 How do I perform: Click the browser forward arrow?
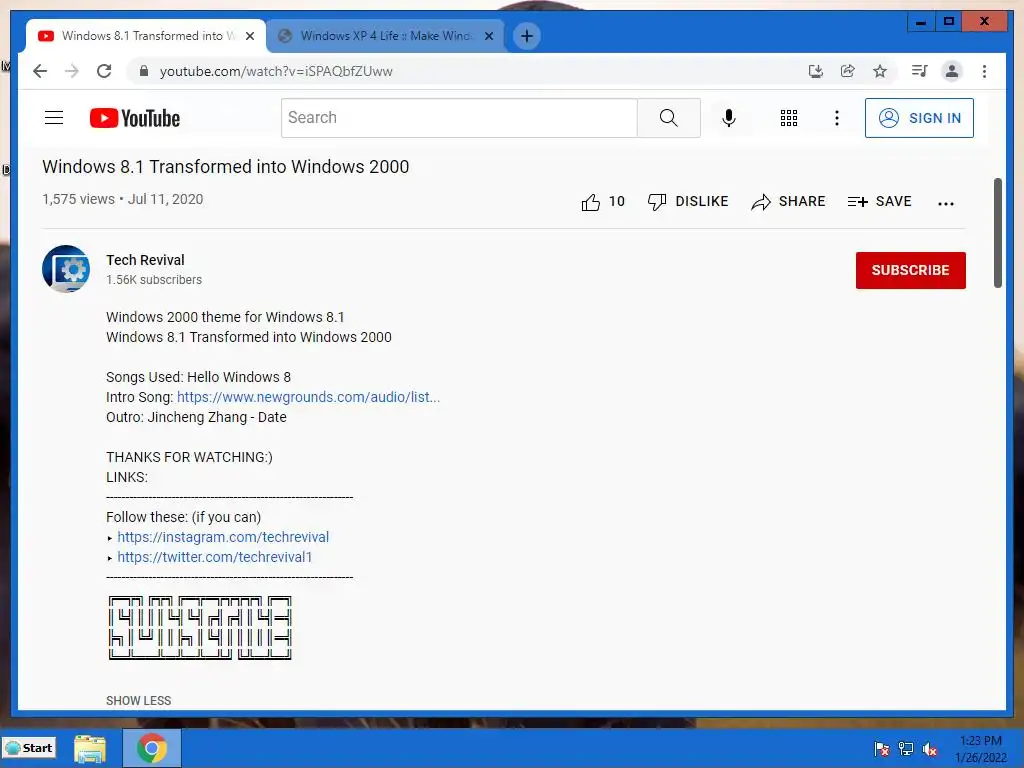tap(72, 71)
